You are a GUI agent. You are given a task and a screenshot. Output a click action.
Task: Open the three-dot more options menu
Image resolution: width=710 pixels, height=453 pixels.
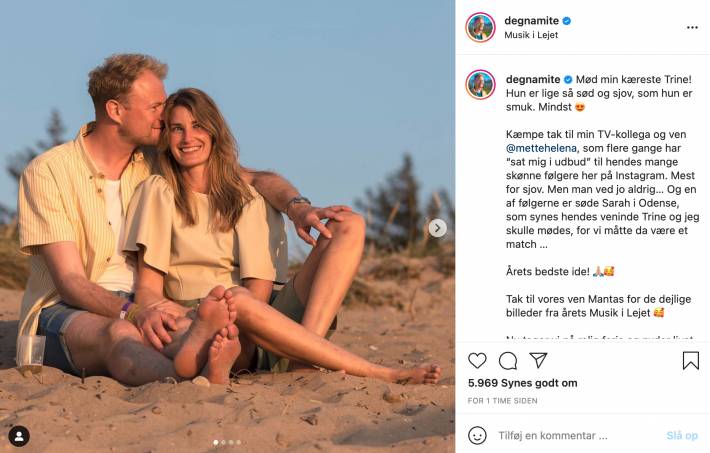click(691, 27)
